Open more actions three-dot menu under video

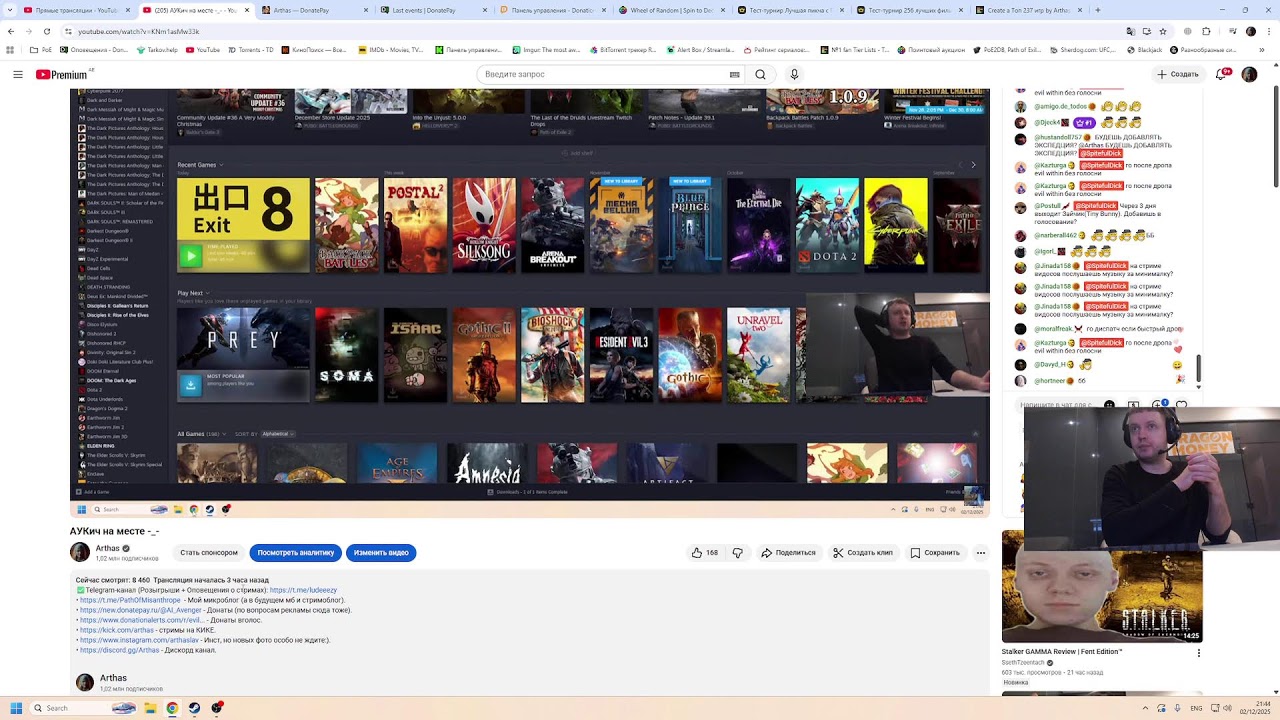[x=980, y=552]
